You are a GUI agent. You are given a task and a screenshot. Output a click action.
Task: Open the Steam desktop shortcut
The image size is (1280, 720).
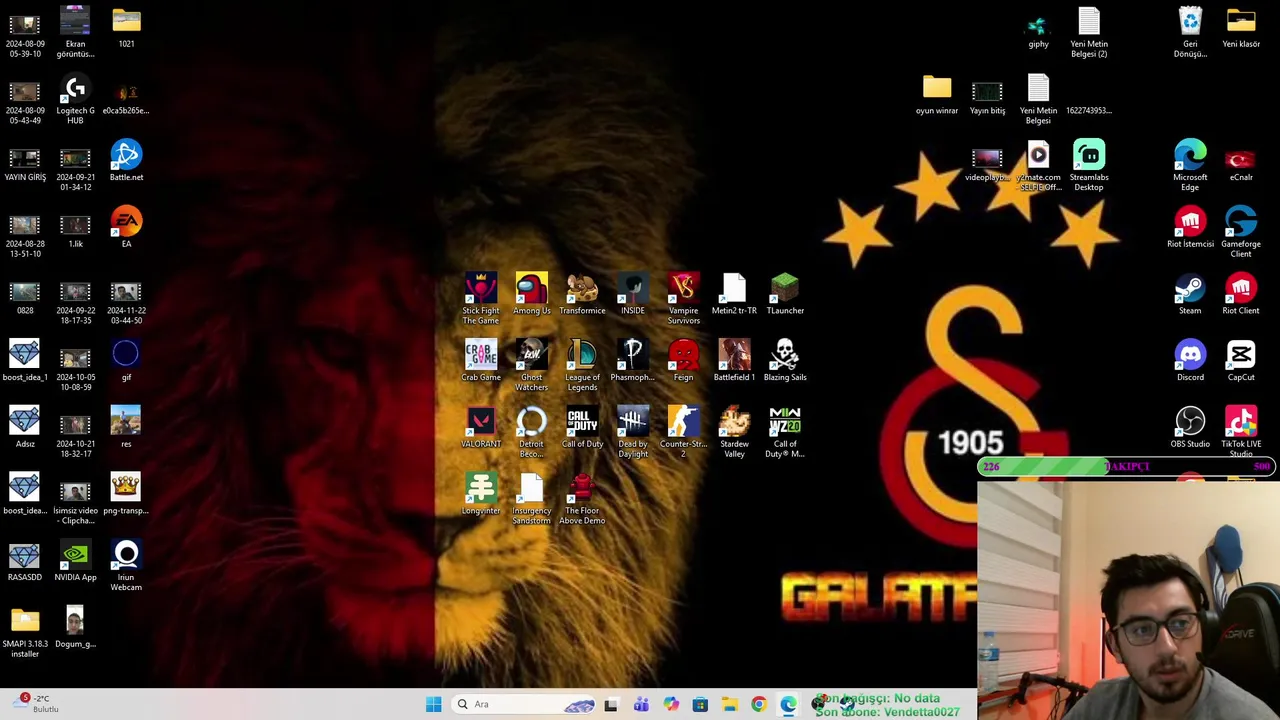(x=1190, y=294)
